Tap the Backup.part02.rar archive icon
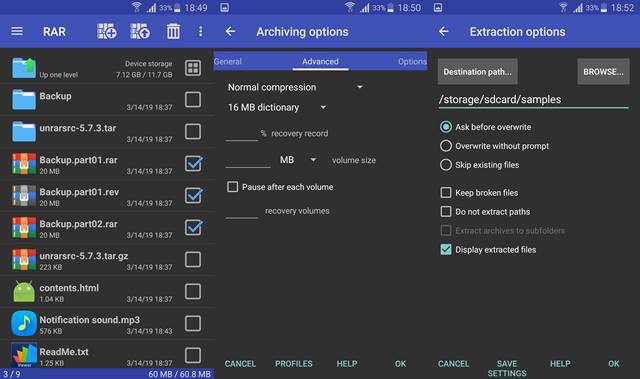640x379 pixels. 24,227
